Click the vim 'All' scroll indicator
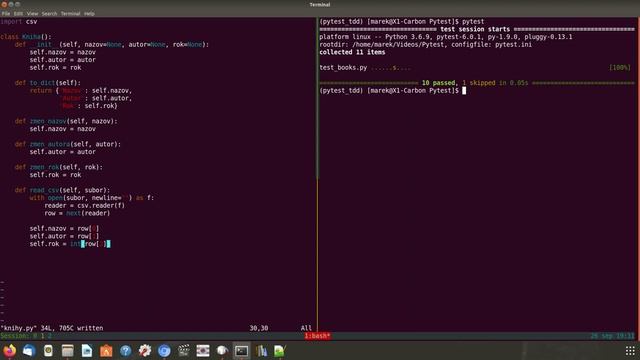This screenshot has height=360, width=640. pyautogui.click(x=306, y=328)
